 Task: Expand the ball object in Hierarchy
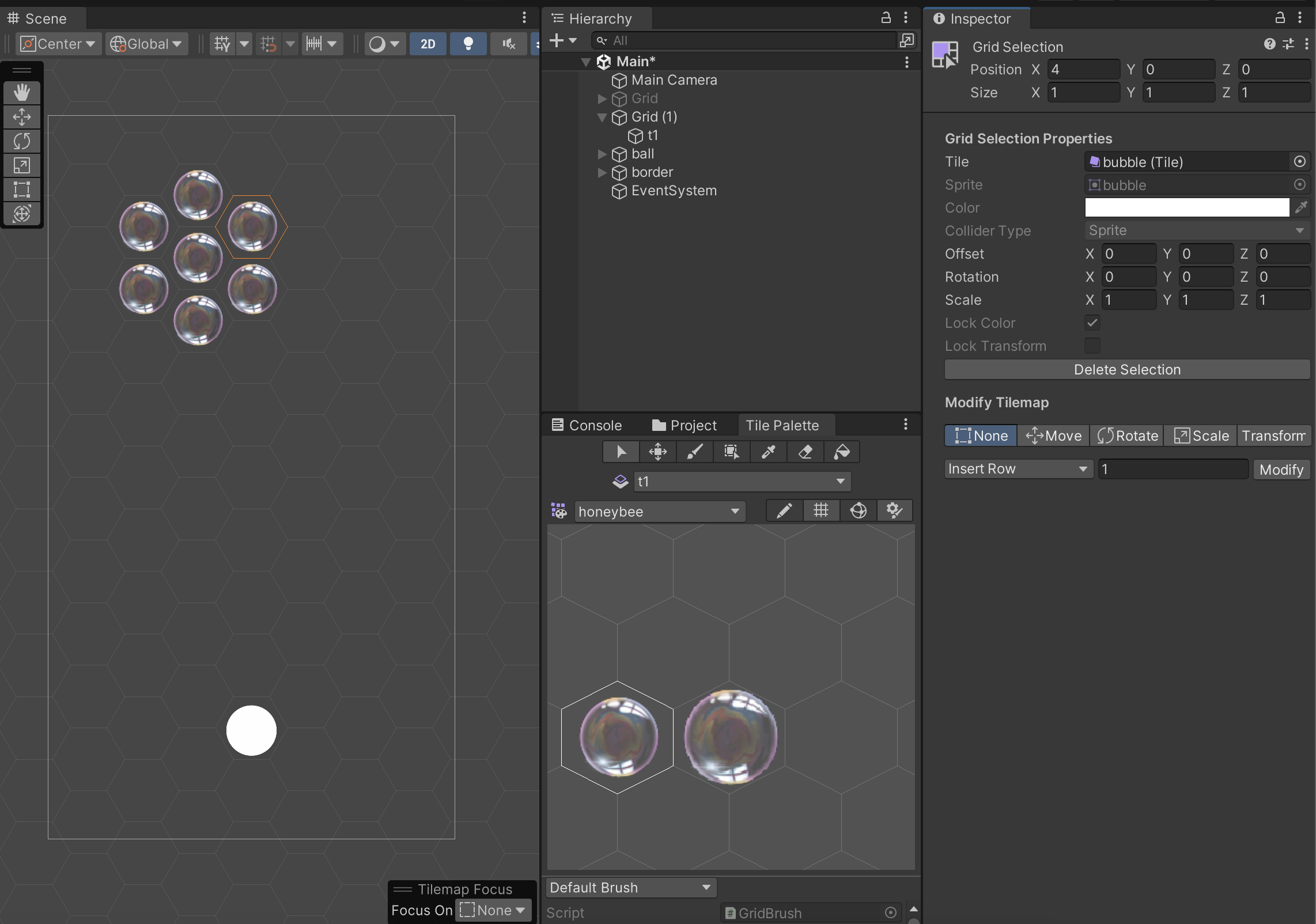point(602,154)
